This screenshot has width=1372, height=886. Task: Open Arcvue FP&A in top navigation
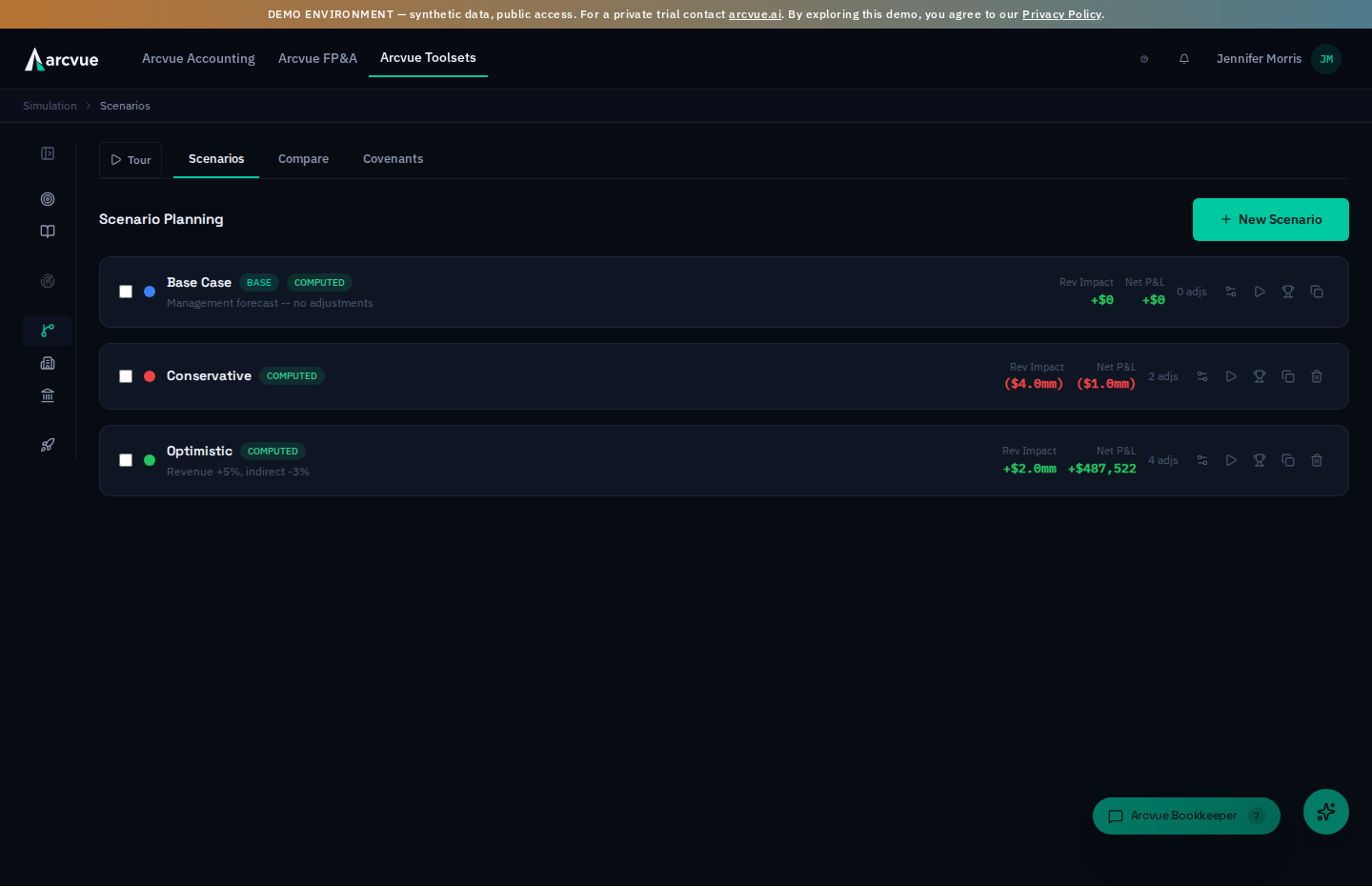317,59
